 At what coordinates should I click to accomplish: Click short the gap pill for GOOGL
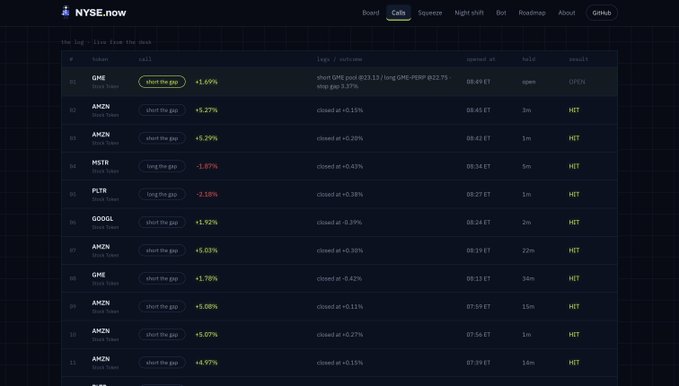coord(162,222)
